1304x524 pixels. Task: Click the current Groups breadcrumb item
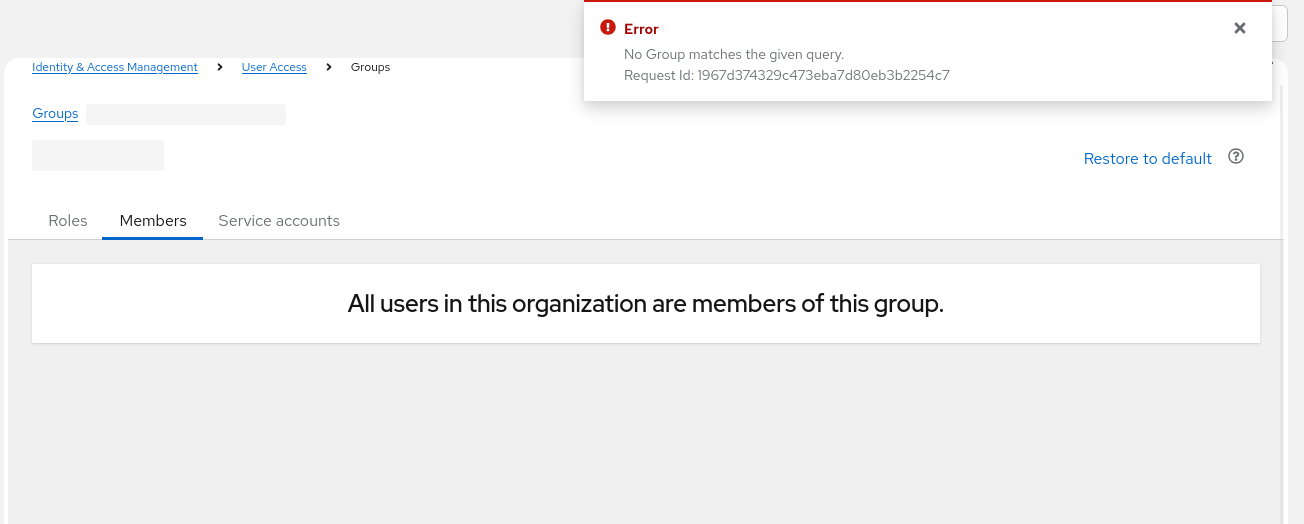(x=370, y=67)
